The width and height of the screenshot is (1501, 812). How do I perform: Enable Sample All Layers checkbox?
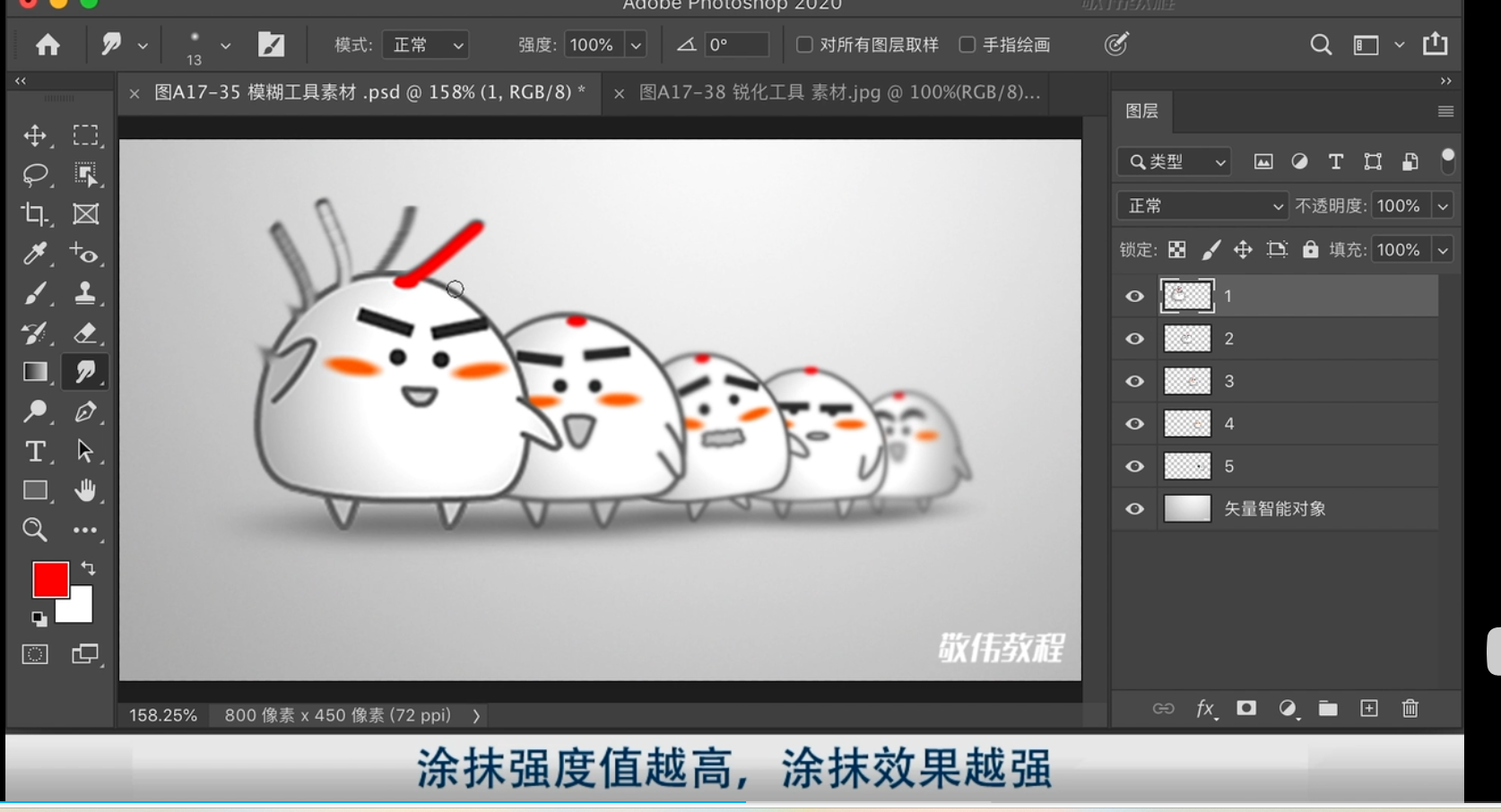[804, 44]
